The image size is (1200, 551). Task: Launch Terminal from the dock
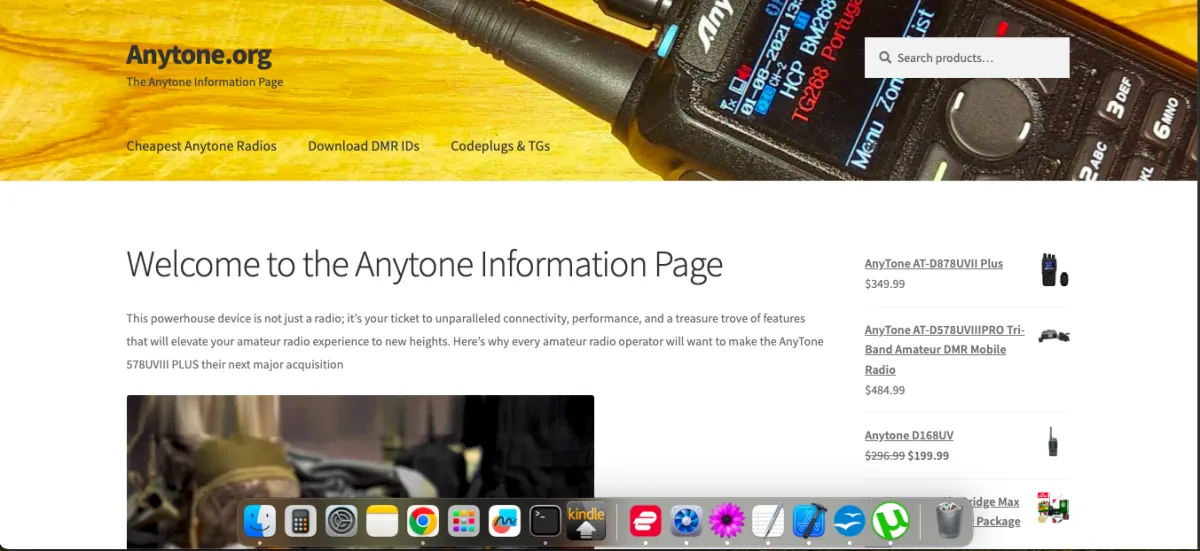pyautogui.click(x=545, y=521)
